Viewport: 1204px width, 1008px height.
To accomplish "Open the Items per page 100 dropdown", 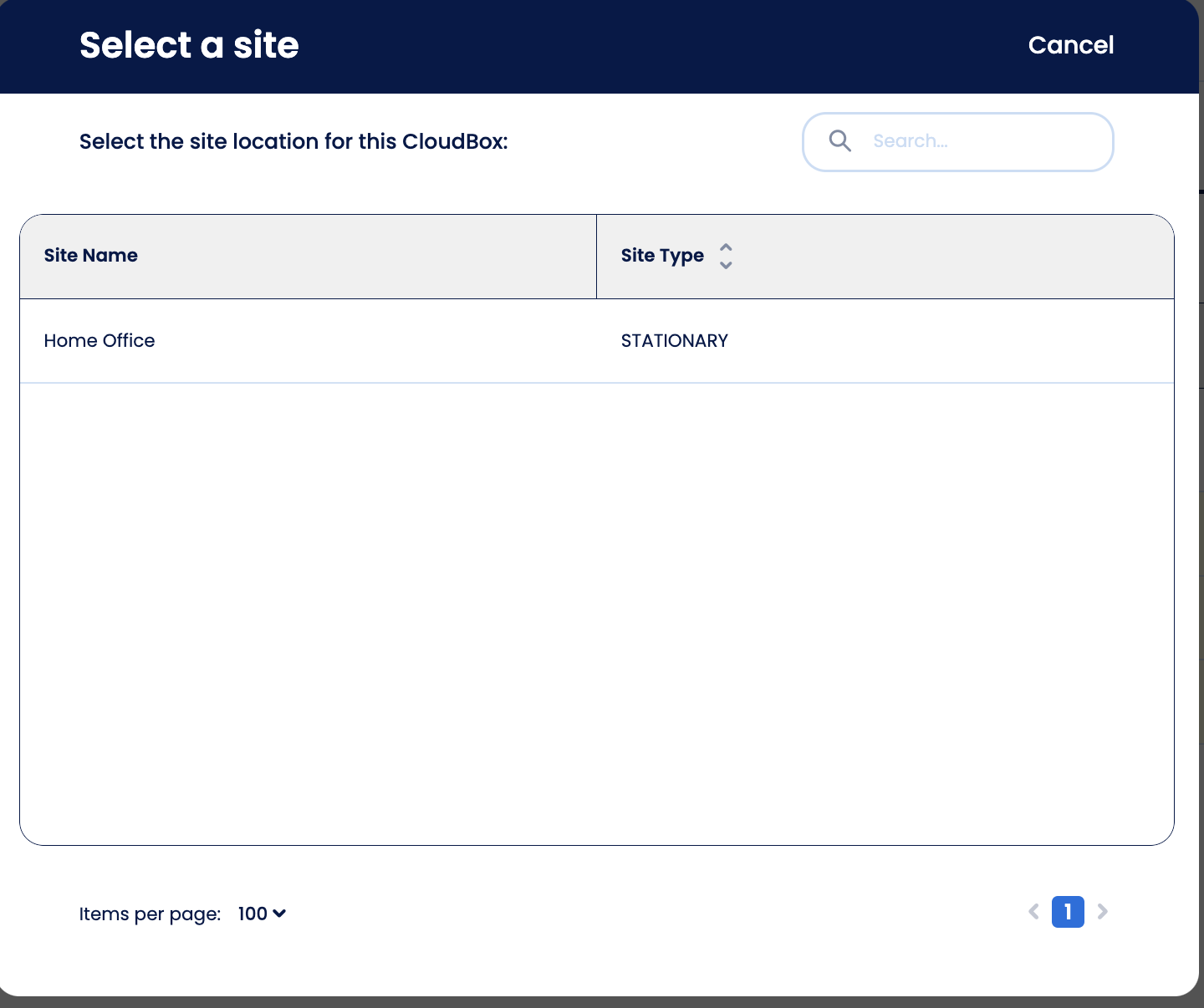I will coord(262,914).
